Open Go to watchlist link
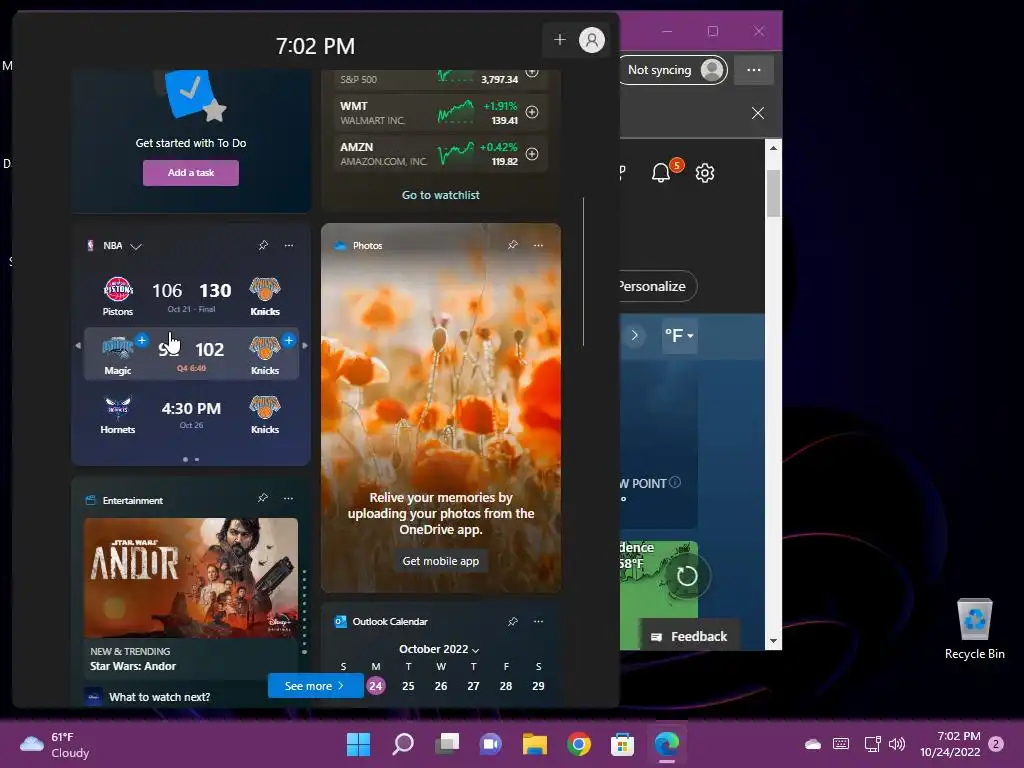Image resolution: width=1024 pixels, height=768 pixels. (x=440, y=195)
